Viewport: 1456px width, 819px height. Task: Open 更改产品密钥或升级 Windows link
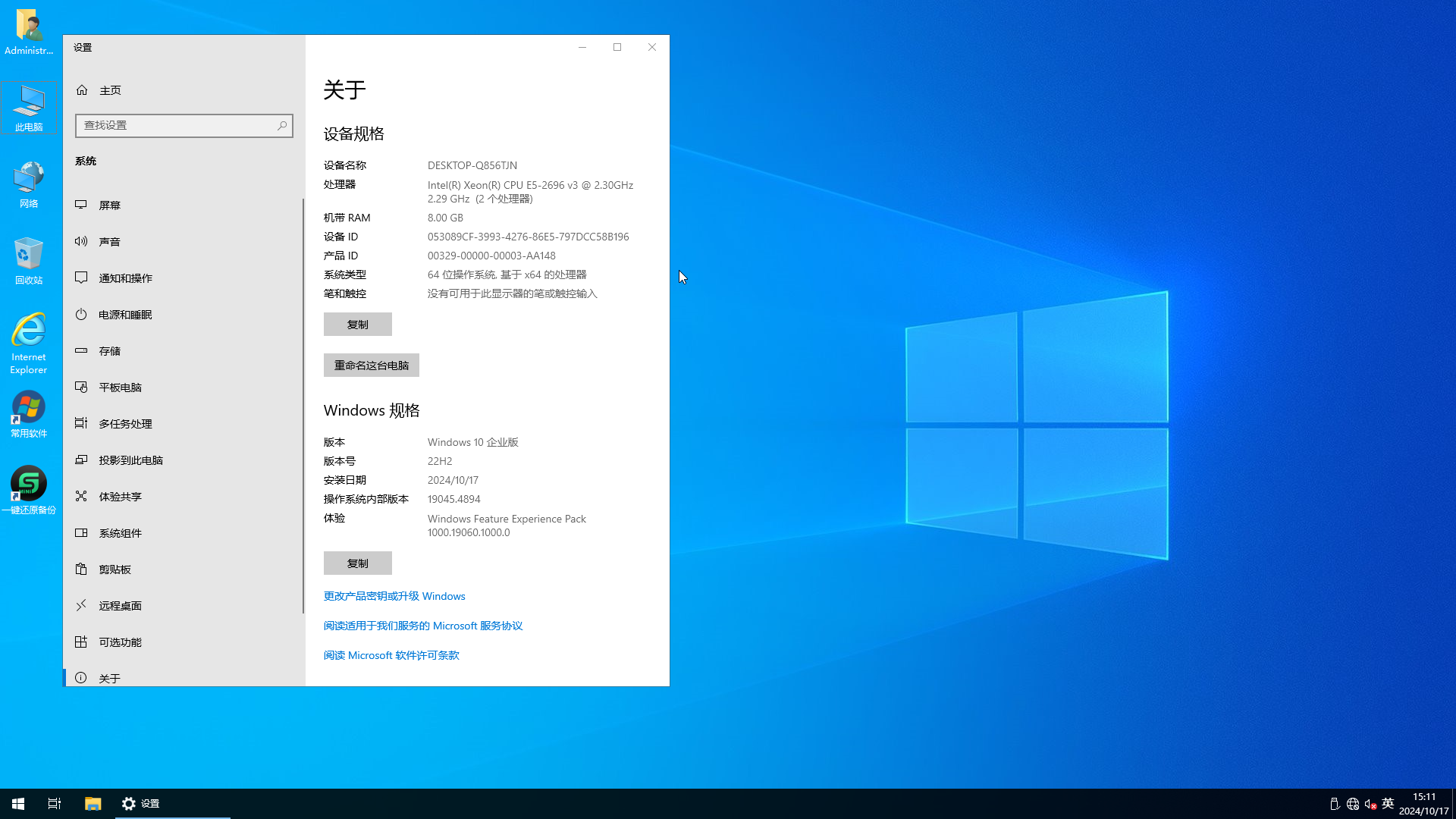[x=394, y=596]
